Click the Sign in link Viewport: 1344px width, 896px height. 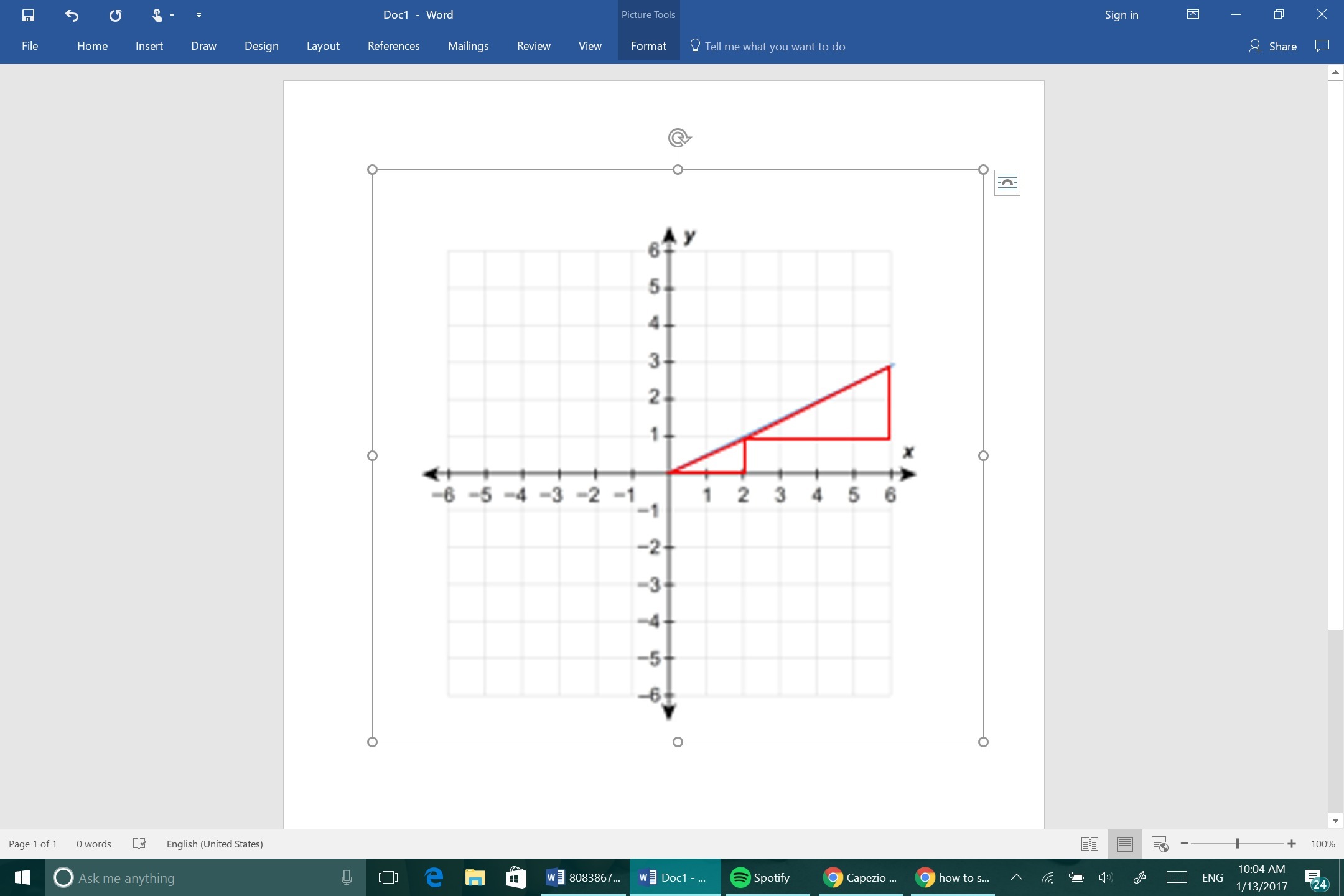[x=1121, y=15]
